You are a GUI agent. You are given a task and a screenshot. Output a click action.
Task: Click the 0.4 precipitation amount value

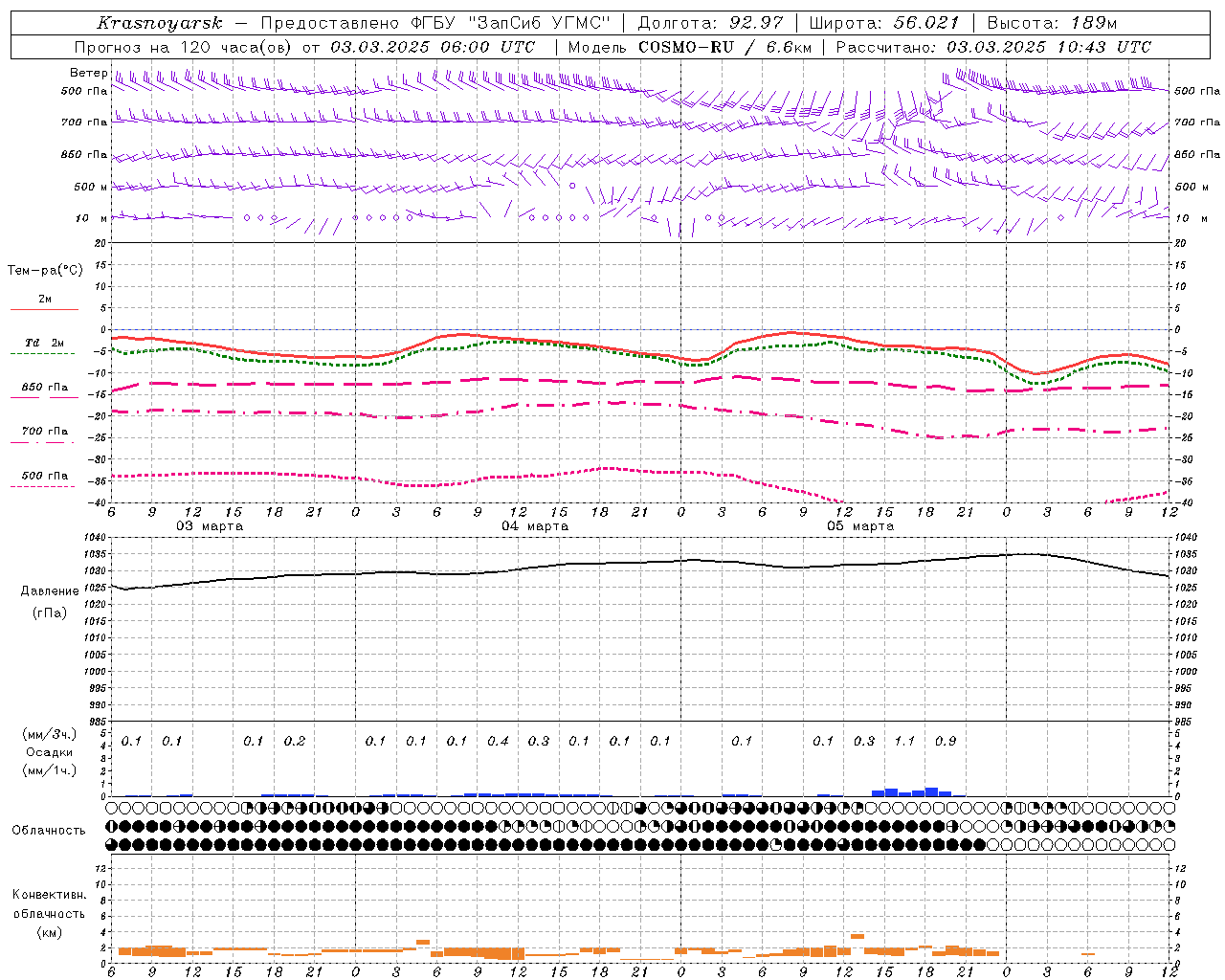pos(498,741)
